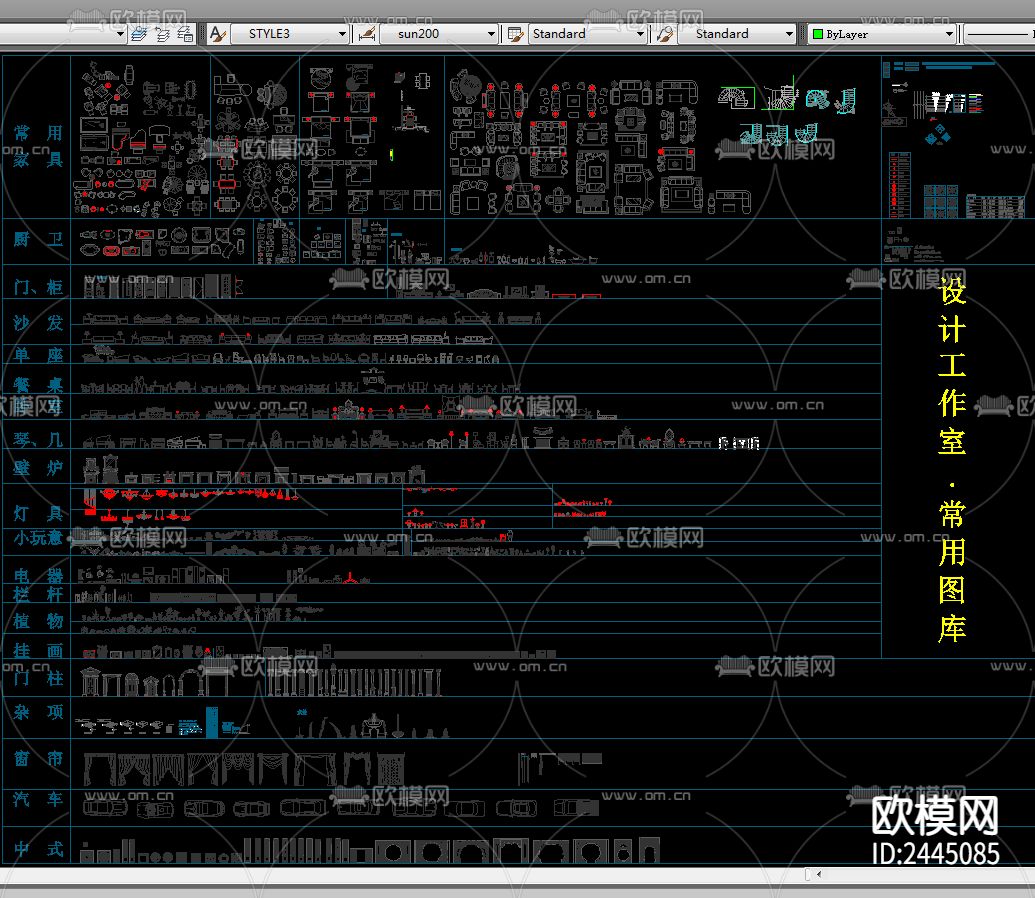Open the Table Style manager icon
This screenshot has width=1035, height=898.
pyautogui.click(x=516, y=34)
